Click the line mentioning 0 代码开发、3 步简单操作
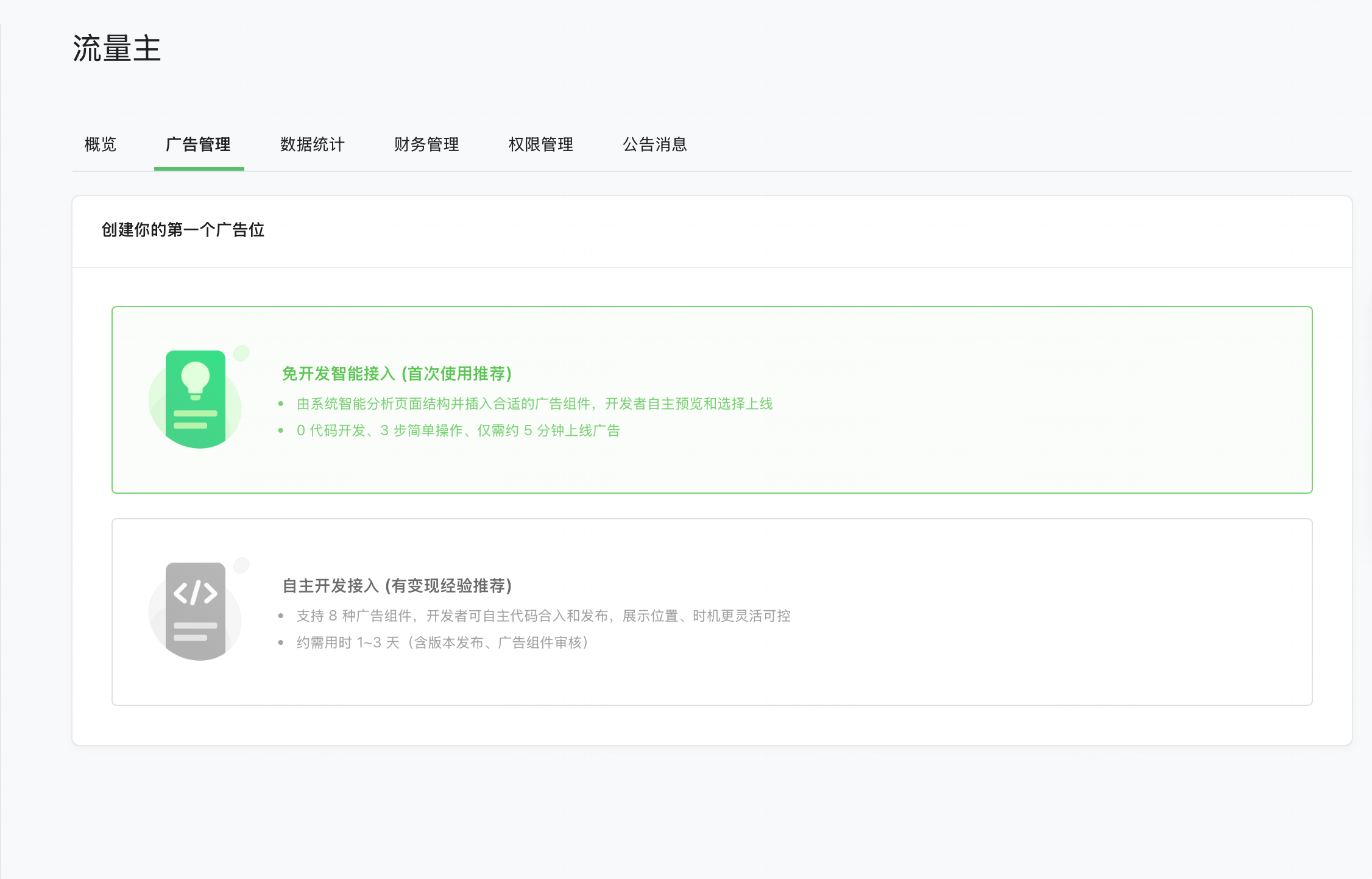 coord(458,430)
